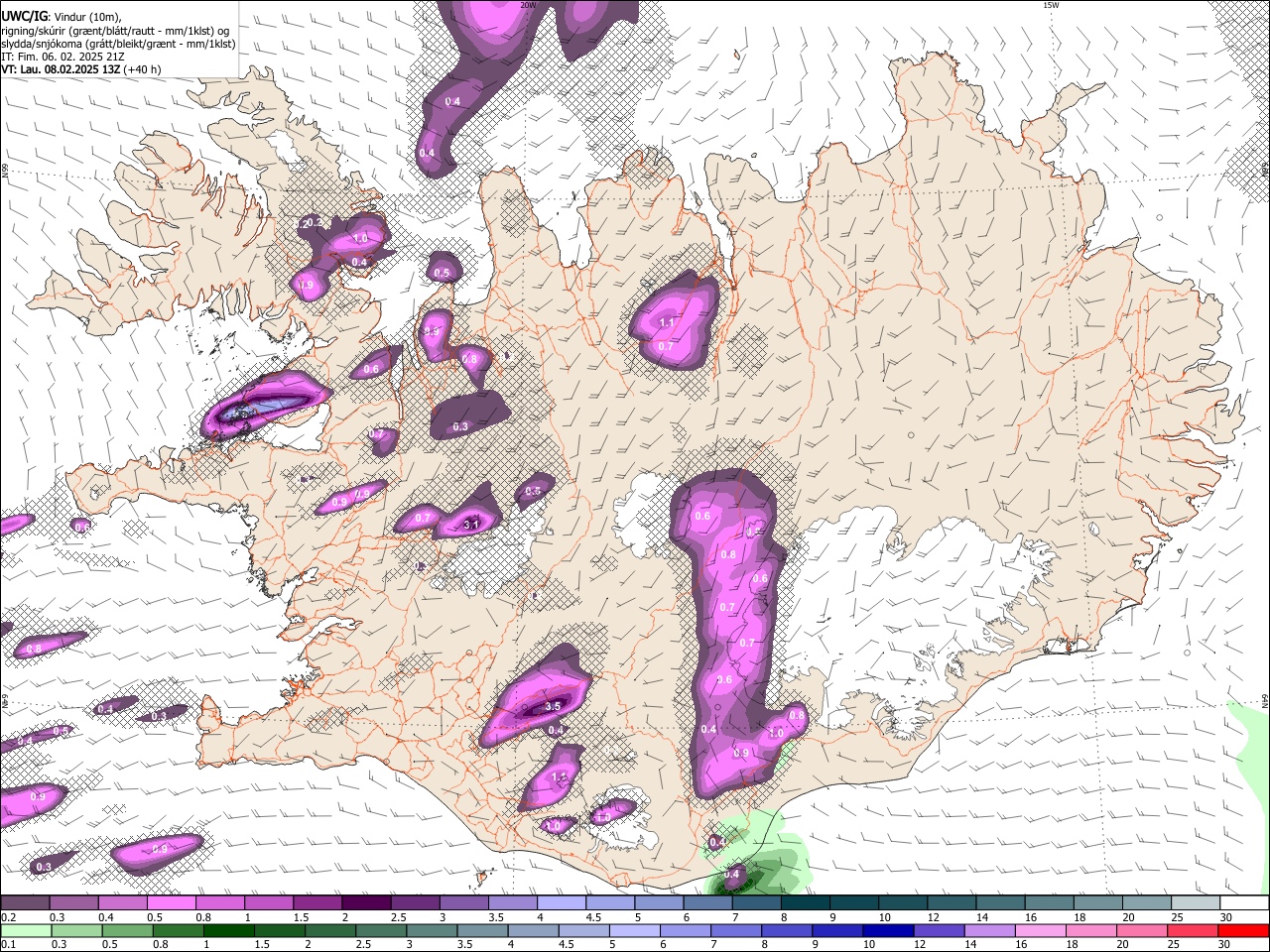This screenshot has height=952, width=1270.
Task: Click the '0.2' label in the upper legend row
Action: [8, 917]
